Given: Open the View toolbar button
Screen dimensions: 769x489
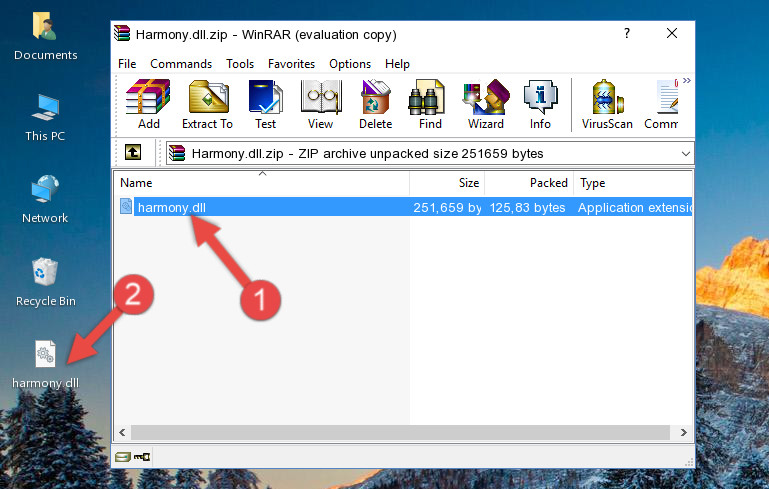Looking at the screenshot, I should click(x=321, y=104).
